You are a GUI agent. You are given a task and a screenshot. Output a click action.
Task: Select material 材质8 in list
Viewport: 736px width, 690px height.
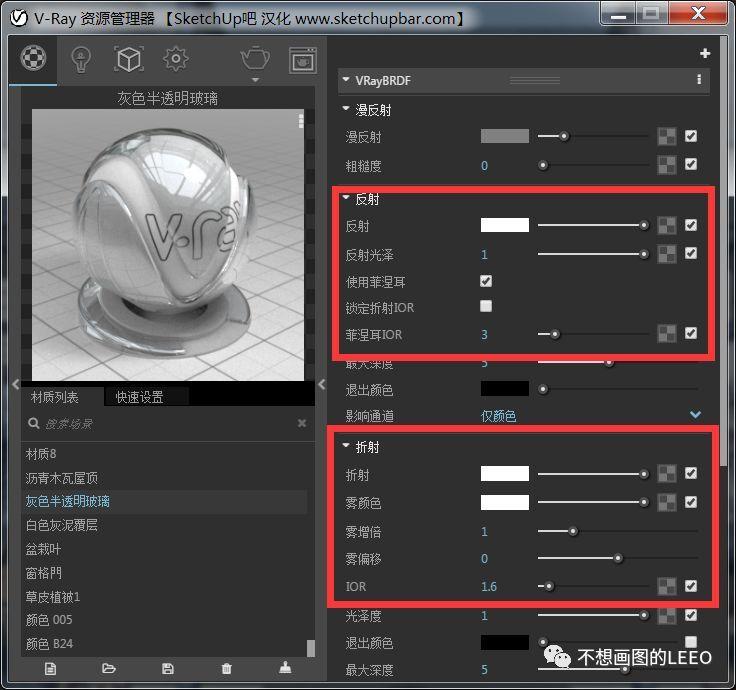coord(164,454)
